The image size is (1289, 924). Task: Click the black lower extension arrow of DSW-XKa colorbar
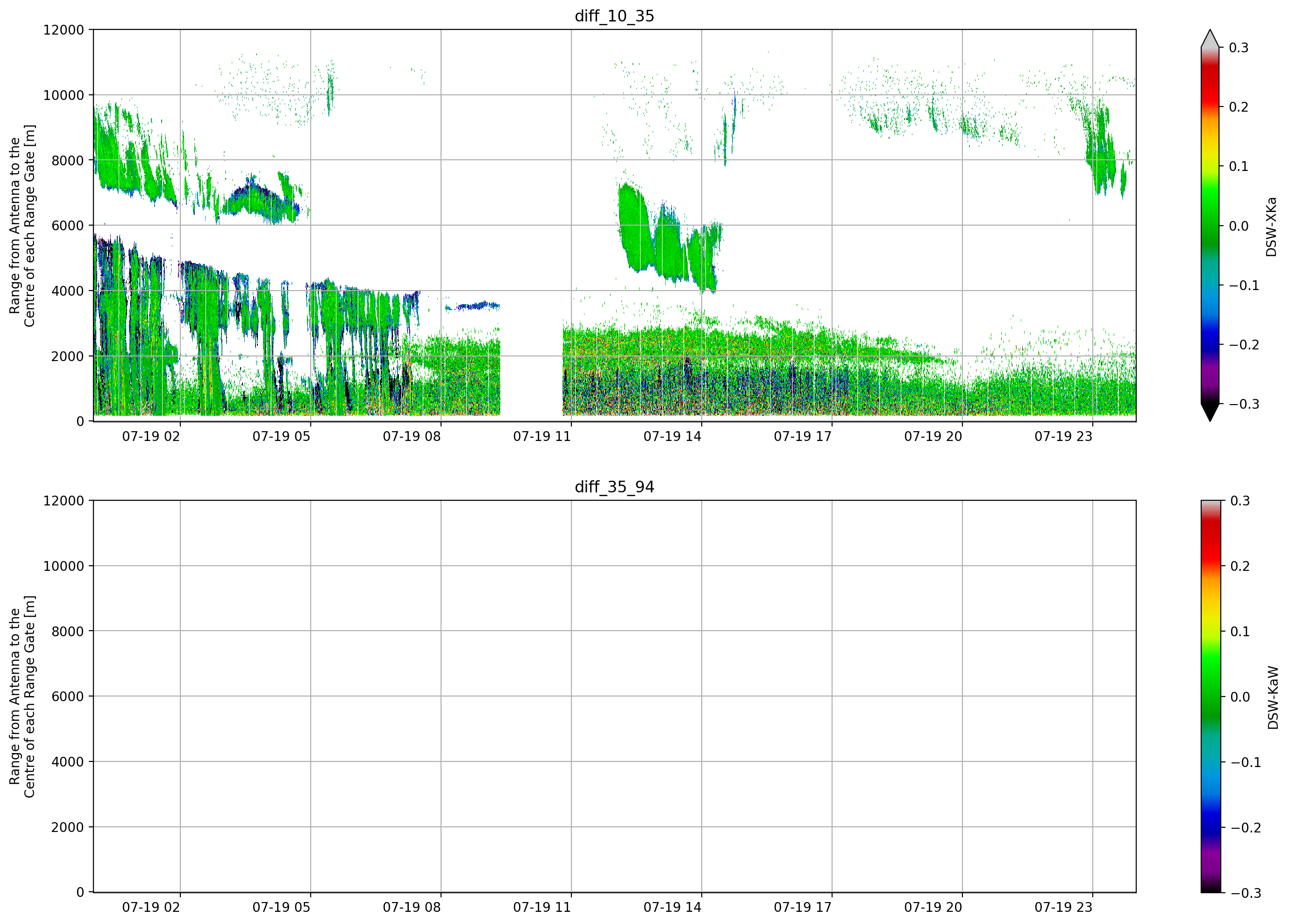pos(1210,412)
